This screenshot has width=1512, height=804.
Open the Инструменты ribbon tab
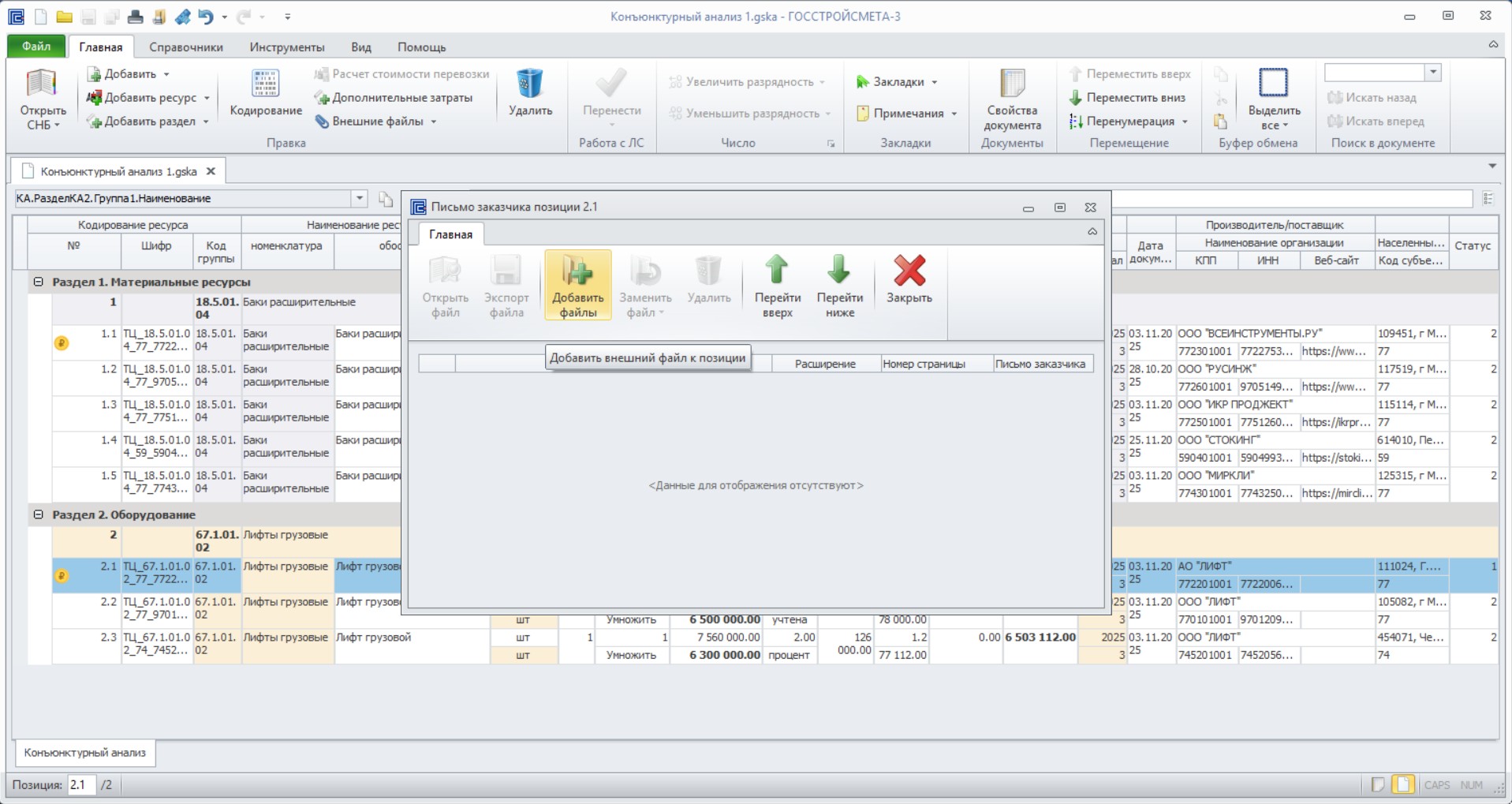[286, 47]
